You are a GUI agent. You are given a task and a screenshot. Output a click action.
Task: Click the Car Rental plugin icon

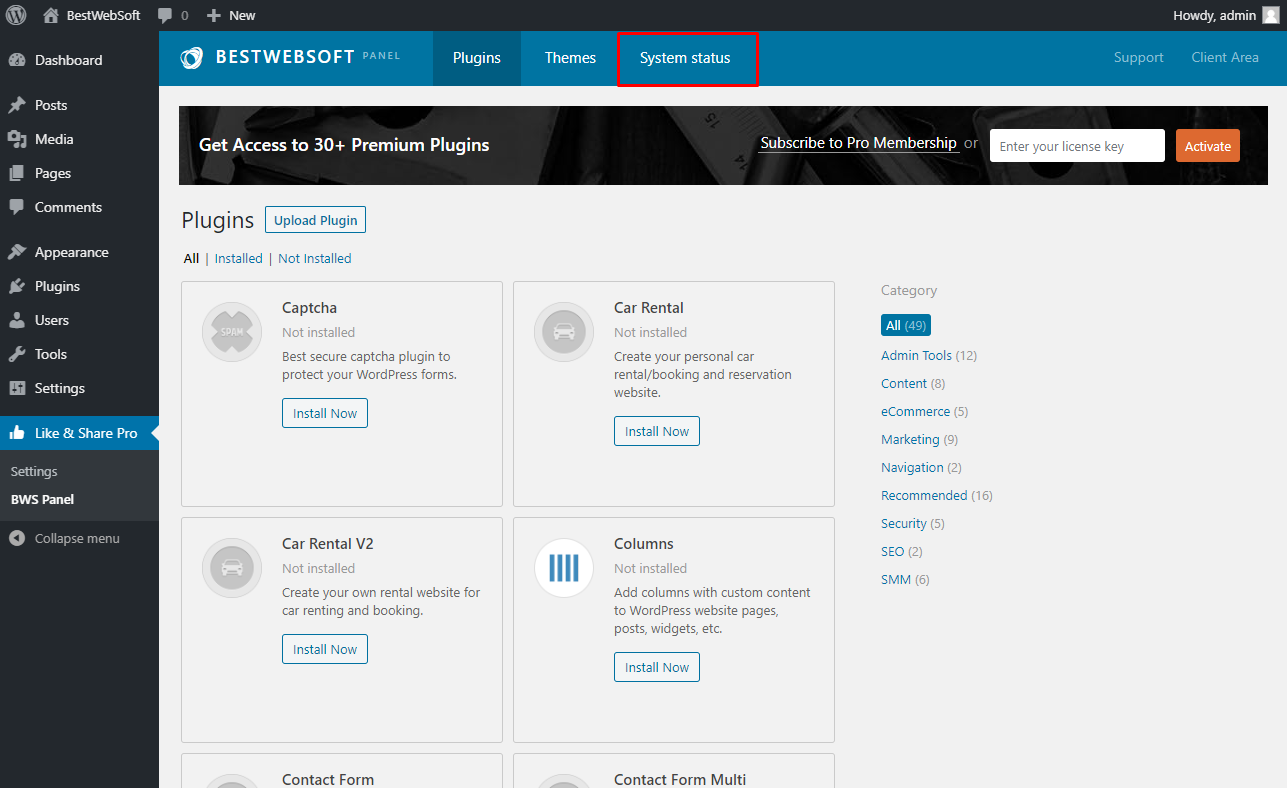[x=564, y=332]
